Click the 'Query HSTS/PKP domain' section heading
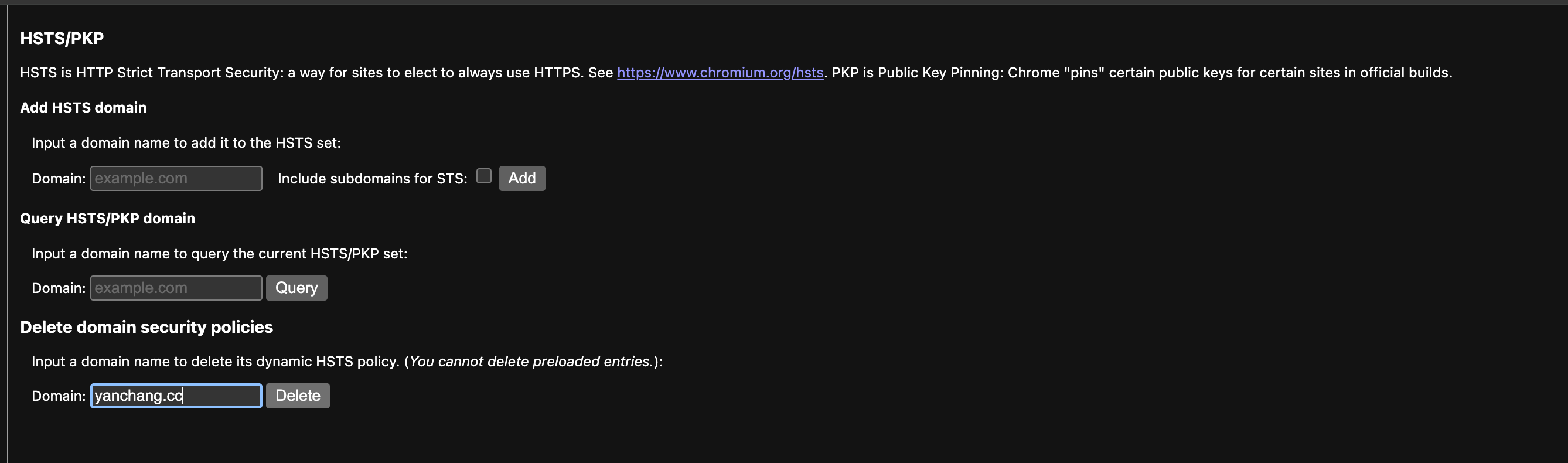Screen dimensions: 1568x463 click(108, 219)
